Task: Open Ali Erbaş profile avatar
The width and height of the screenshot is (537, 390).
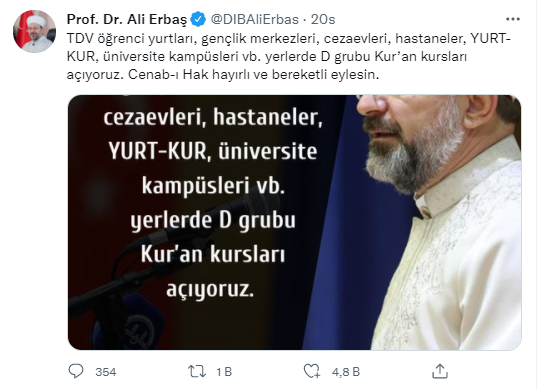Action: coord(34,32)
